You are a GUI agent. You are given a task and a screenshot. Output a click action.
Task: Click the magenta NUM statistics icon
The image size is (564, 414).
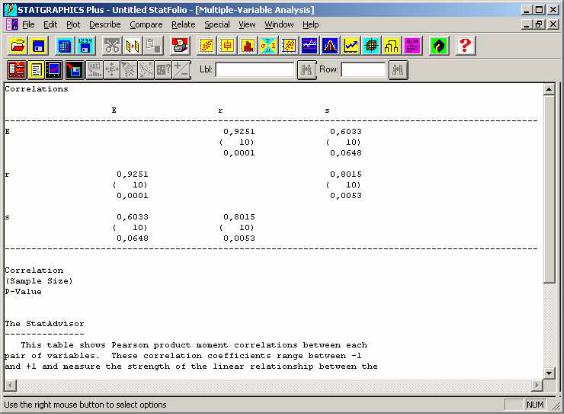tap(412, 46)
